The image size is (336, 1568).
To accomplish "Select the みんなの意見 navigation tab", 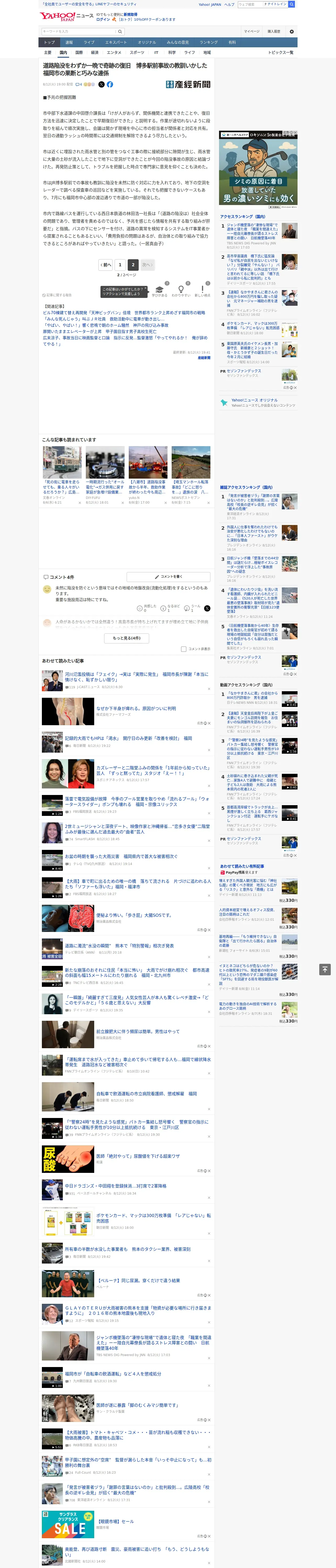I will click(177, 43).
